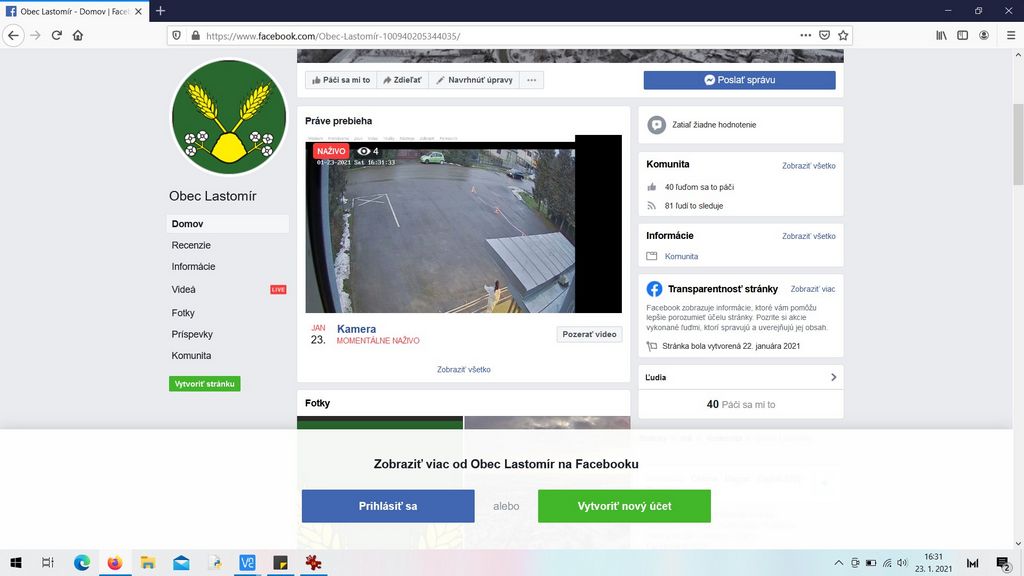Click the Poslať správu messenger button

coord(739,80)
